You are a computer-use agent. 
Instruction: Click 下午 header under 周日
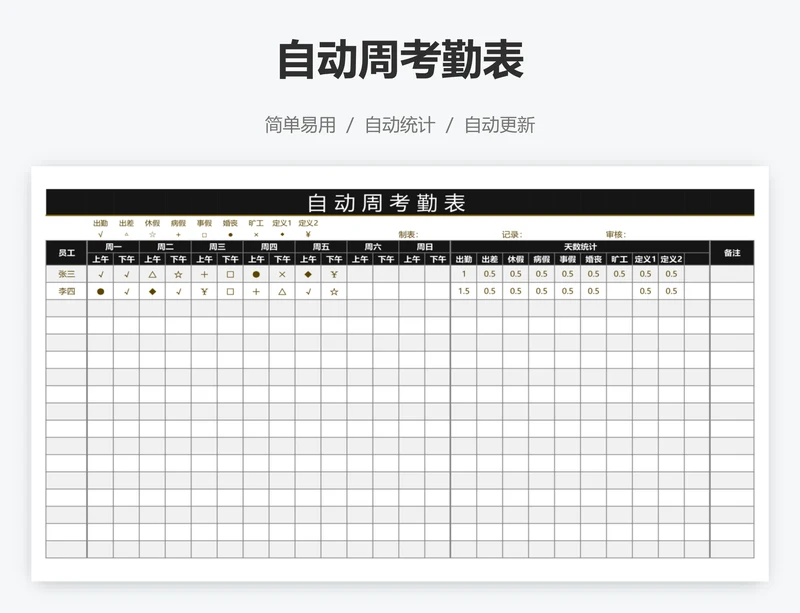[x=438, y=259]
